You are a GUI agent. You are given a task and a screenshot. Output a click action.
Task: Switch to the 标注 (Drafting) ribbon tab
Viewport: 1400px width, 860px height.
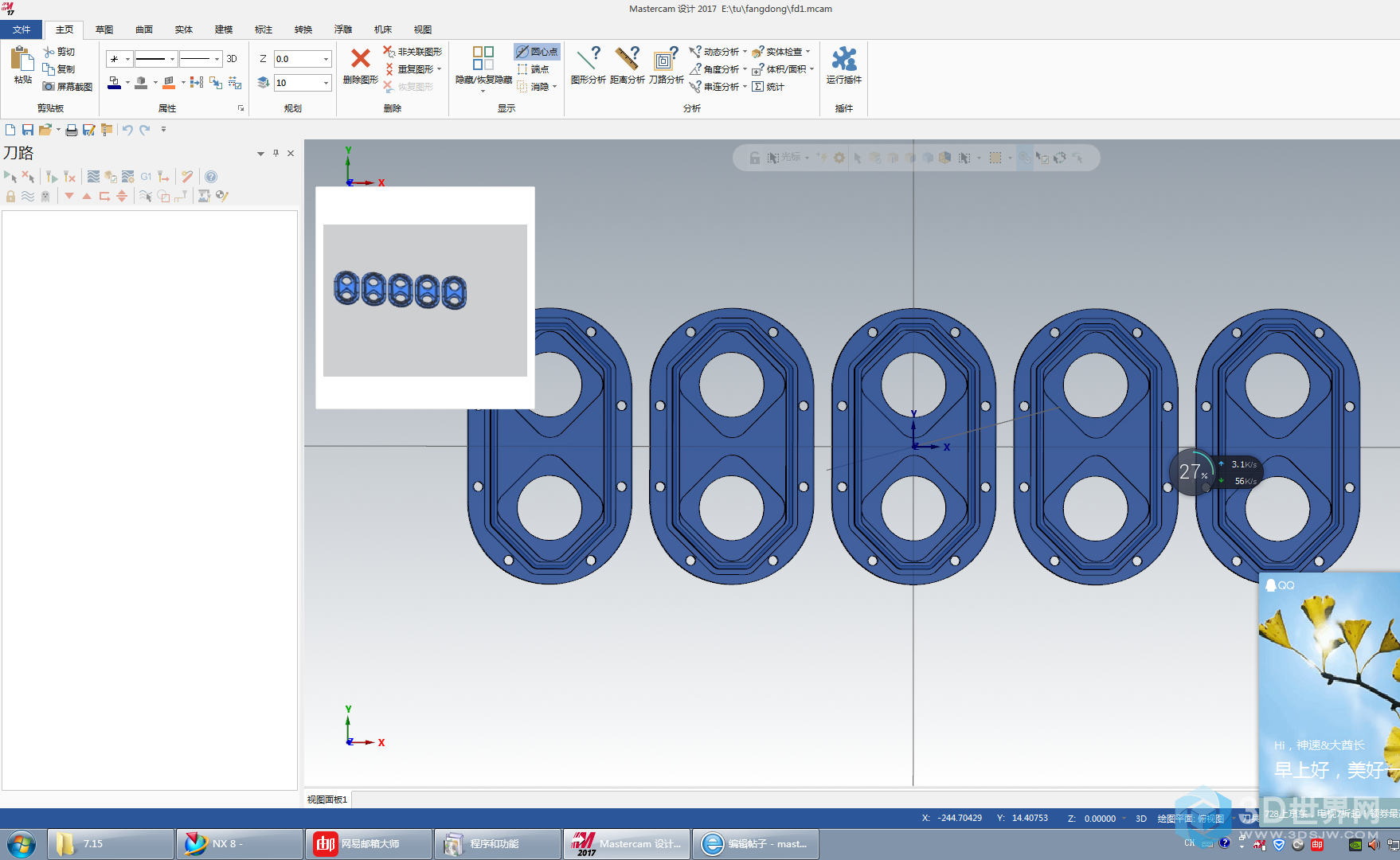(264, 29)
